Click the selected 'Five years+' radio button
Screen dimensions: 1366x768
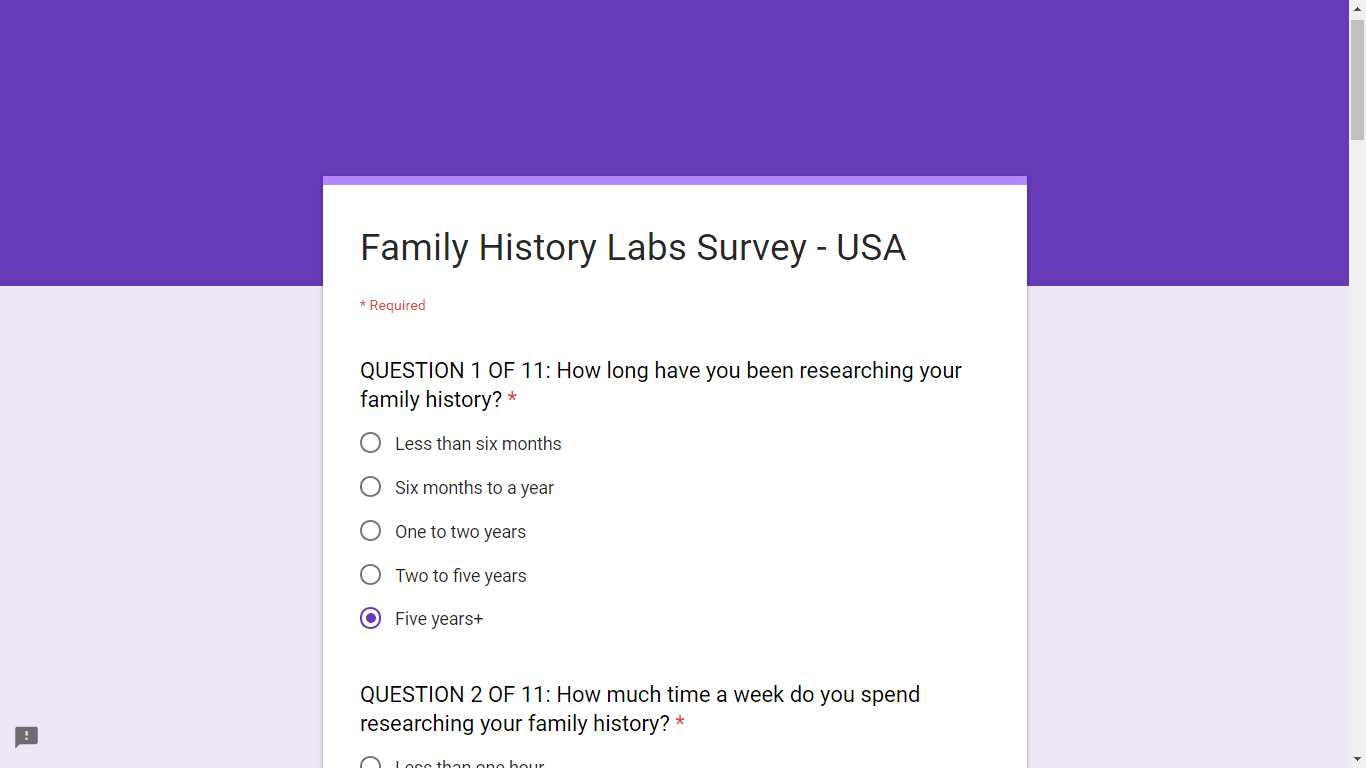click(370, 618)
